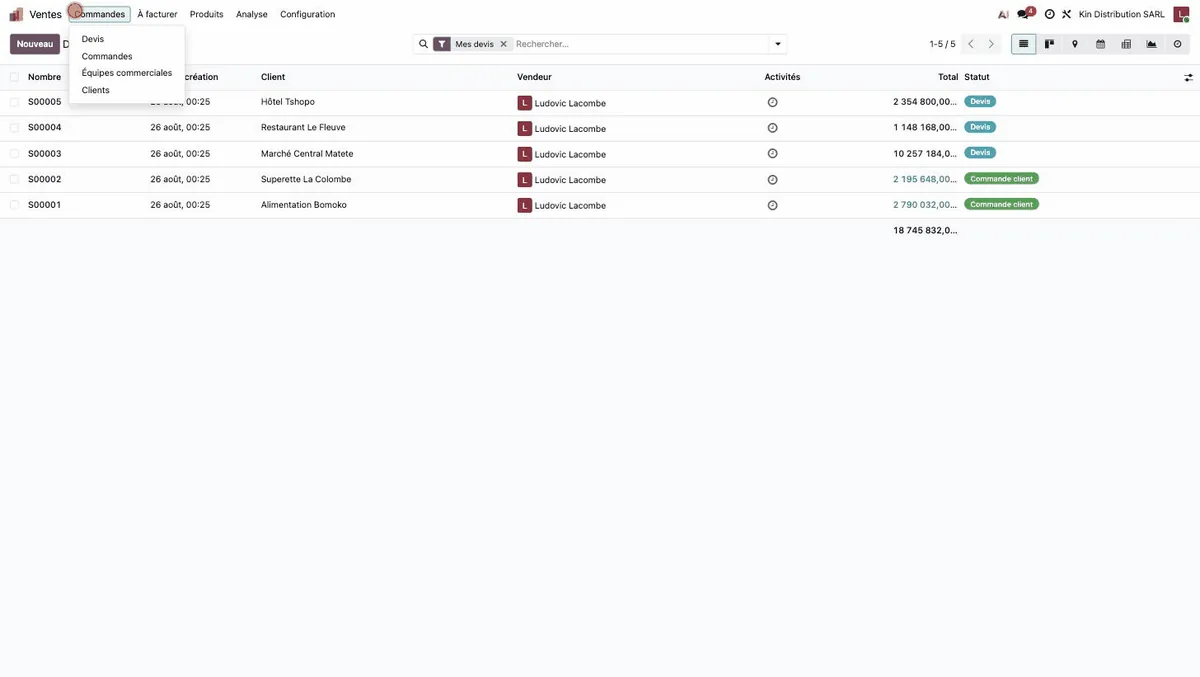Click total 10 257 184,00
Screen dimensions: 1200x677
point(925,154)
